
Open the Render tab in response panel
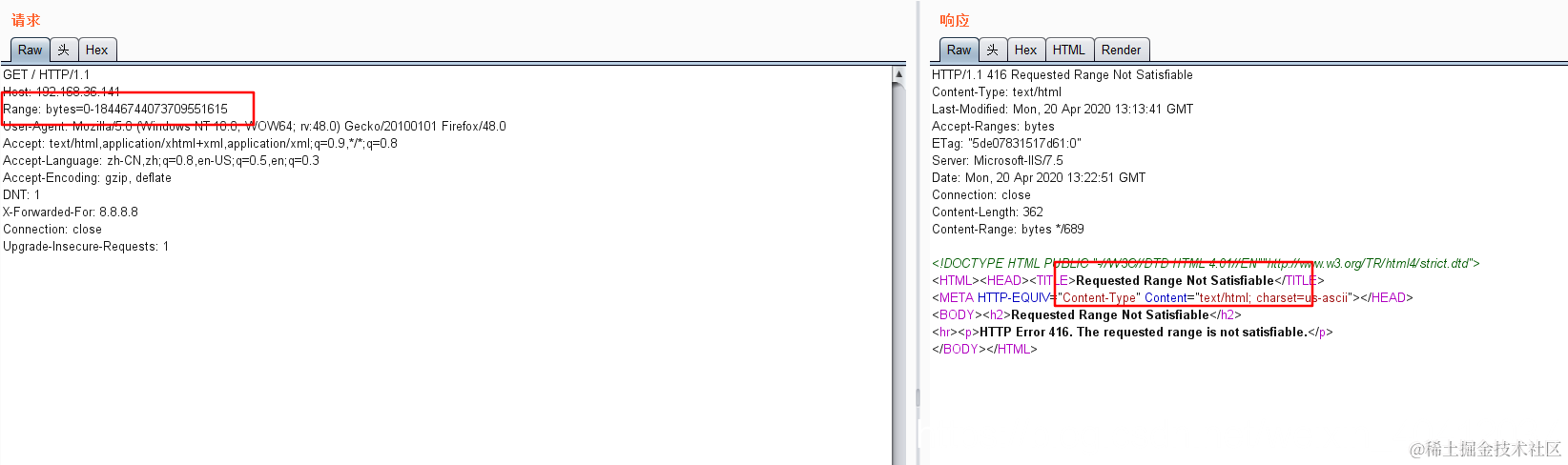(x=1121, y=50)
